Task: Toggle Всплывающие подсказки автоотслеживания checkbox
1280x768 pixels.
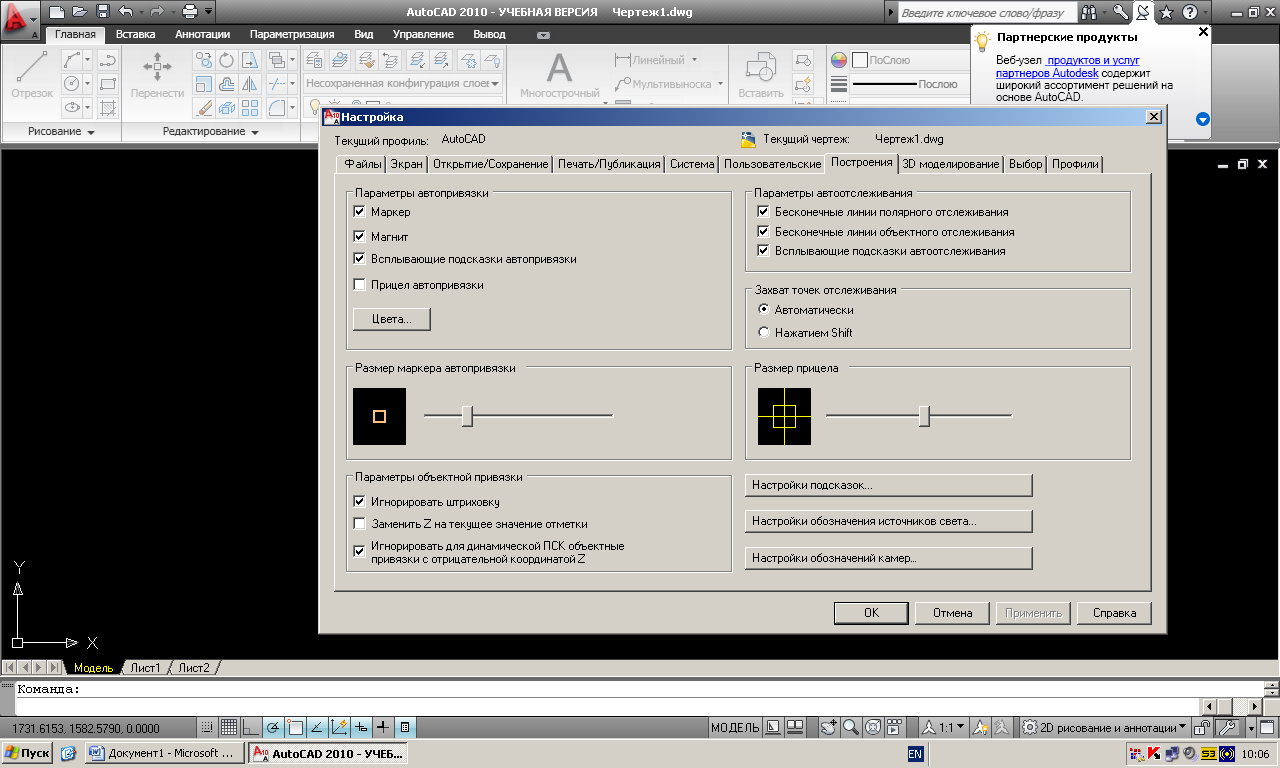Action: coord(764,251)
